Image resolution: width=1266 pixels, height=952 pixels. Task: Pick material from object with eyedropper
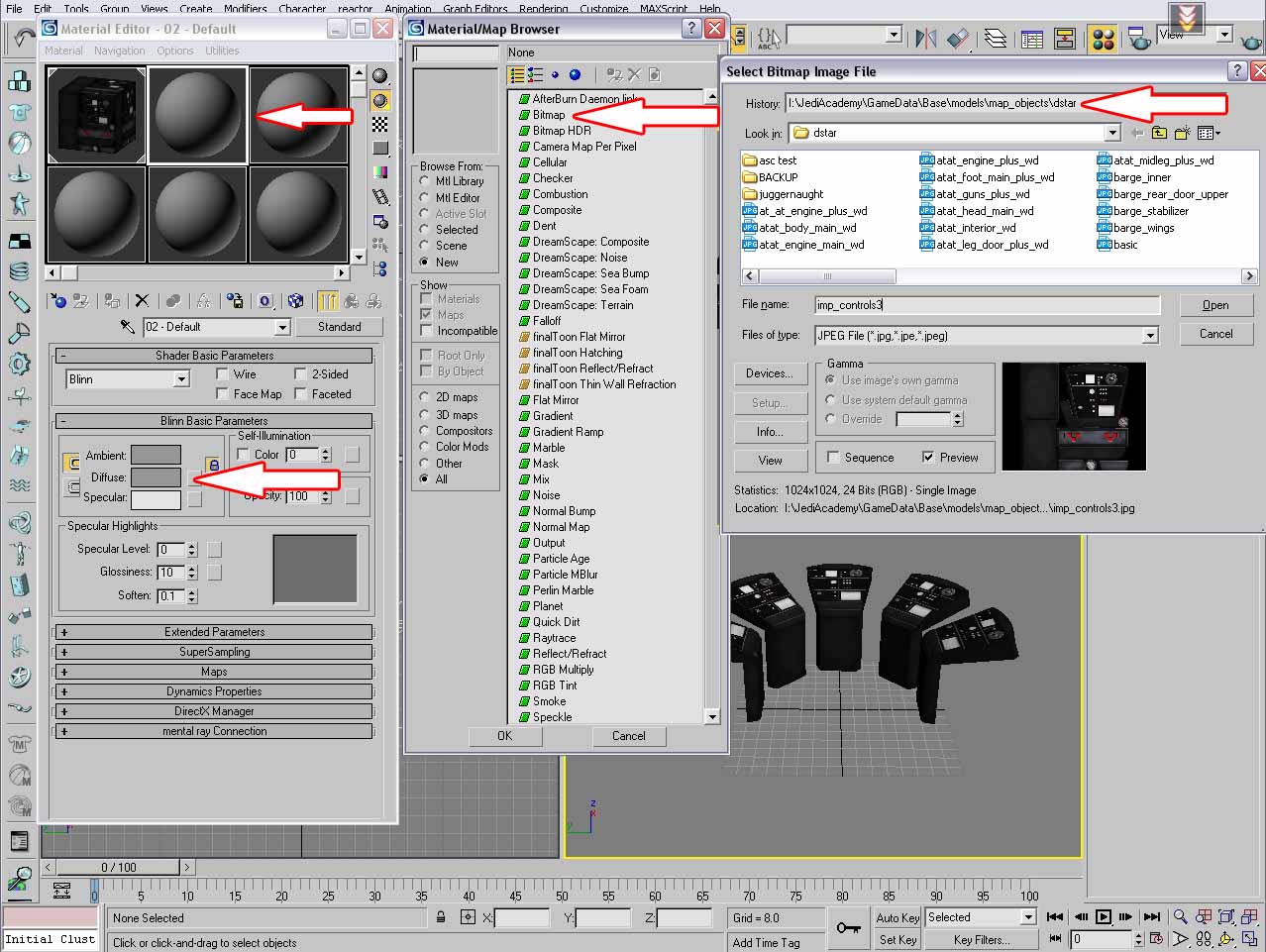click(x=127, y=327)
